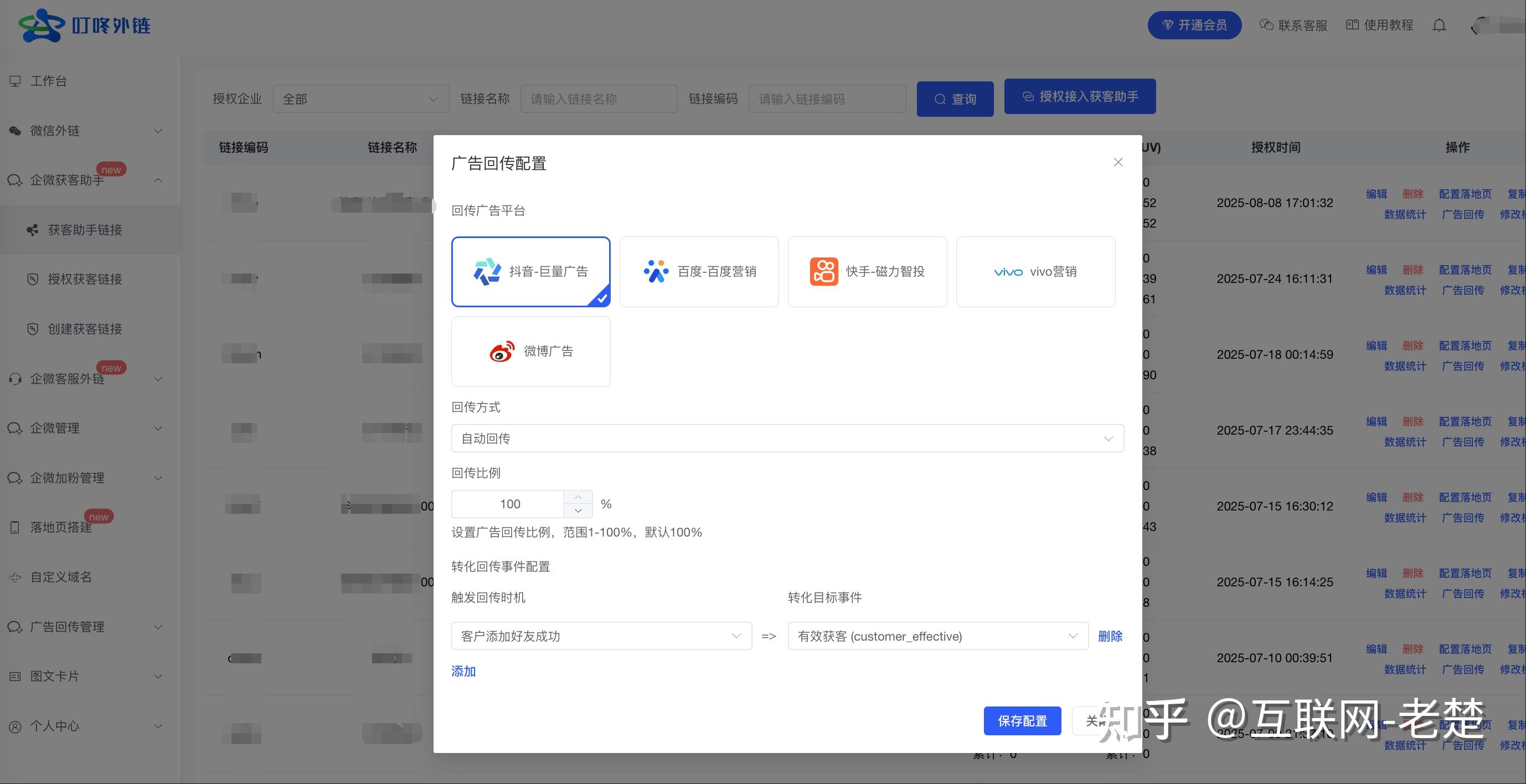Click the 链接编码 search input
The height and width of the screenshot is (784, 1526).
pyautogui.click(x=827, y=99)
